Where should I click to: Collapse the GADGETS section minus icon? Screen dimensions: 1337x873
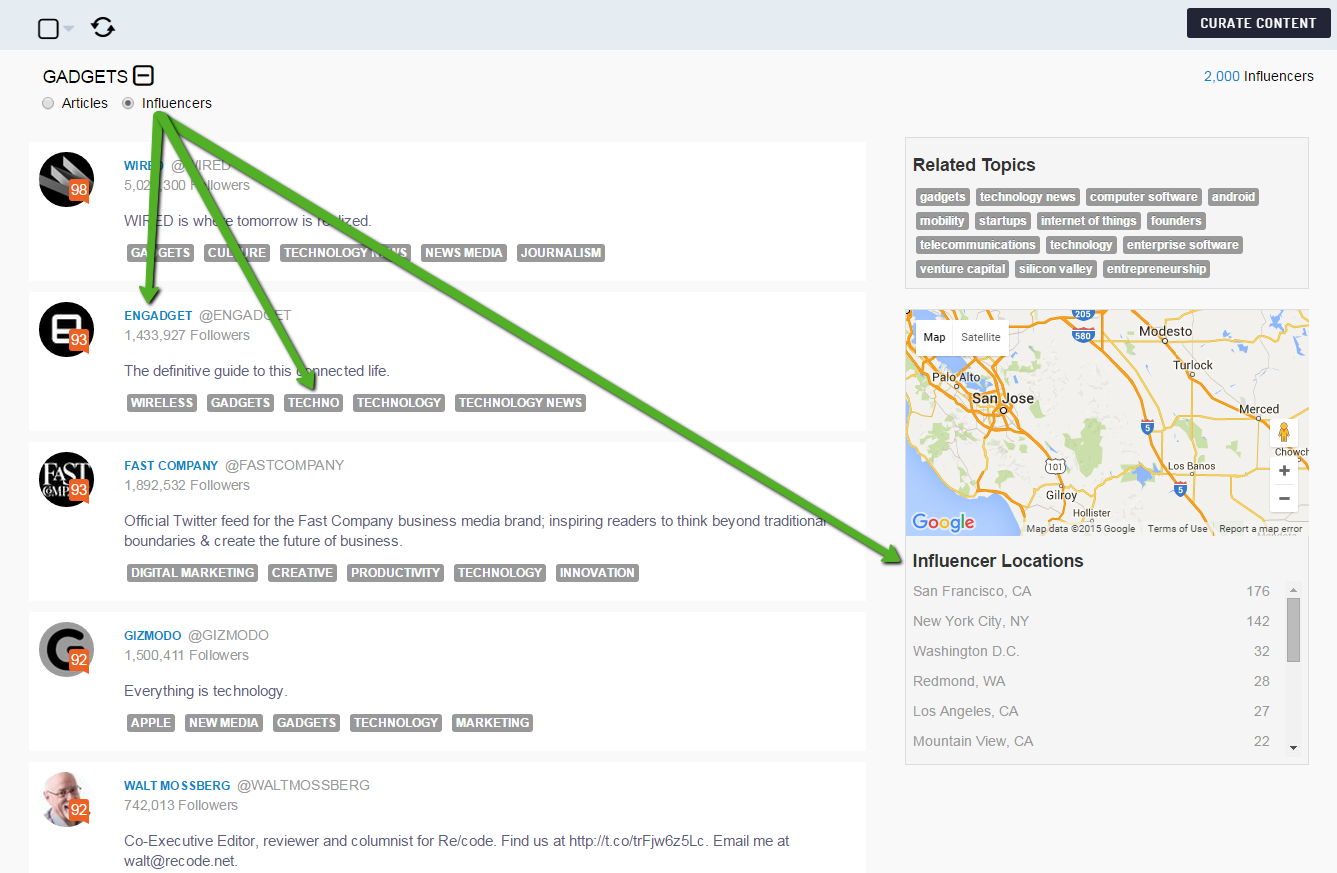click(144, 76)
